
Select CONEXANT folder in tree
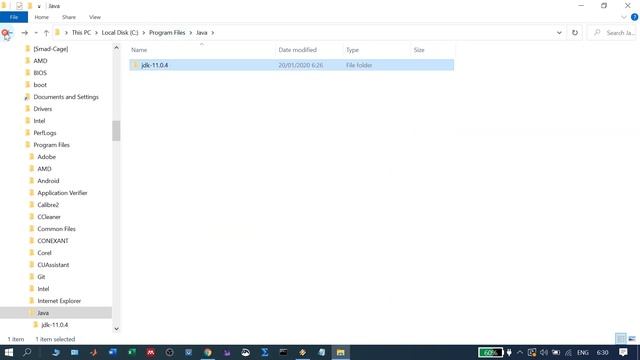53,241
